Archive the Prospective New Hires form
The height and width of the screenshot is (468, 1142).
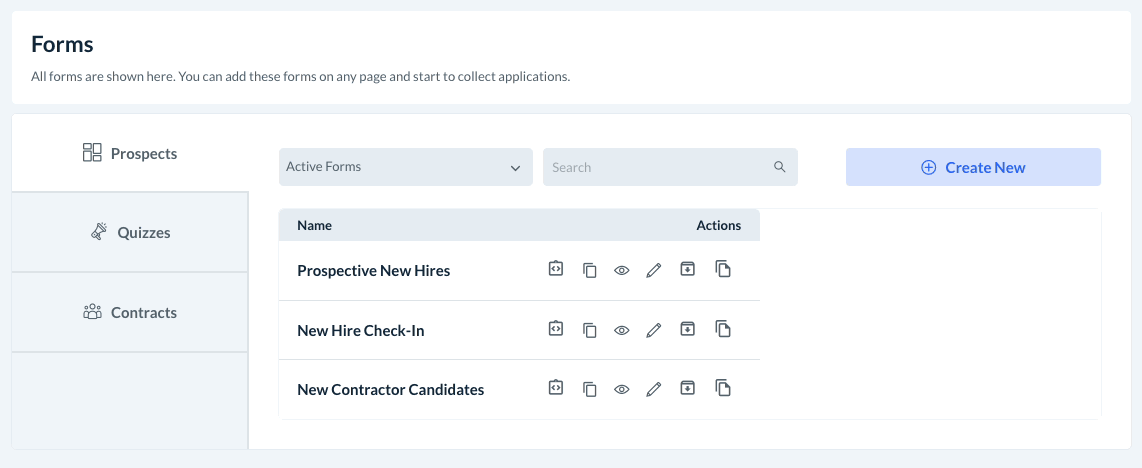coord(687,270)
